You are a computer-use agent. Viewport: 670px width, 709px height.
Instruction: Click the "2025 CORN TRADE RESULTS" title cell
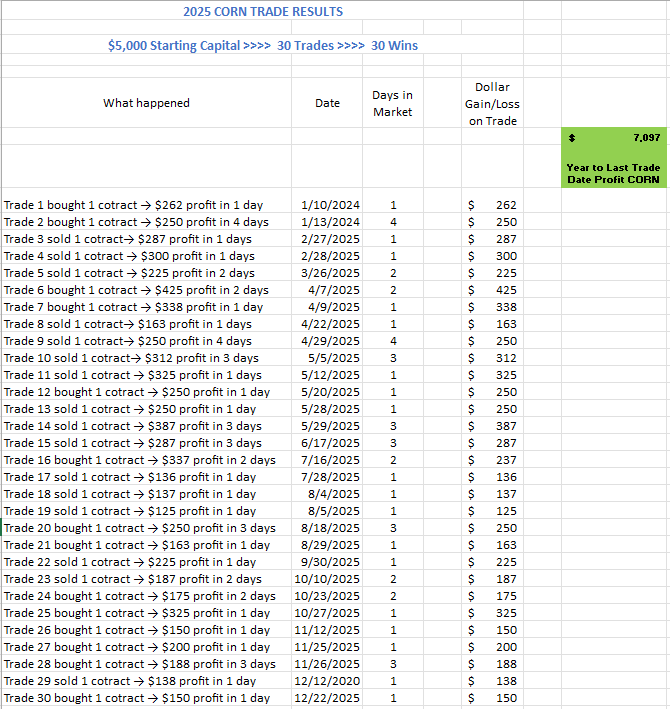tap(263, 12)
